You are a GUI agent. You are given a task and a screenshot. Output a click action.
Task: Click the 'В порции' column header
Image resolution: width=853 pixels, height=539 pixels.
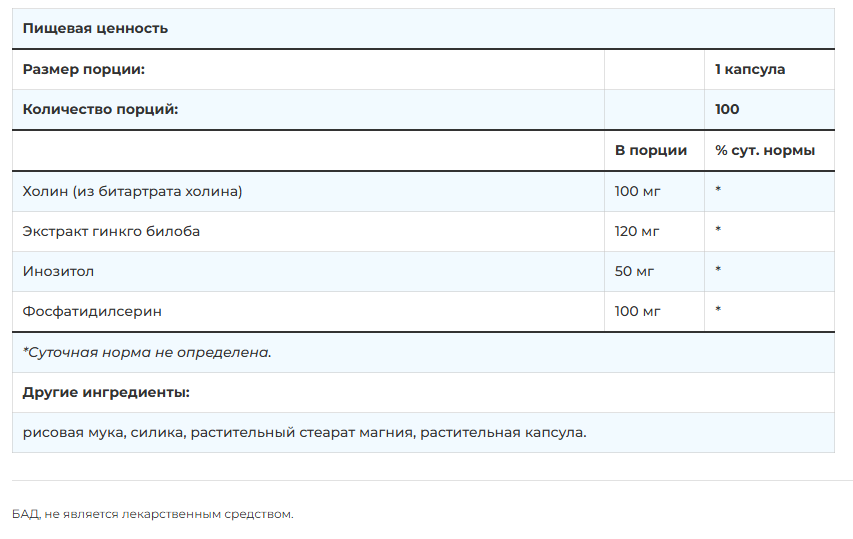(x=651, y=150)
